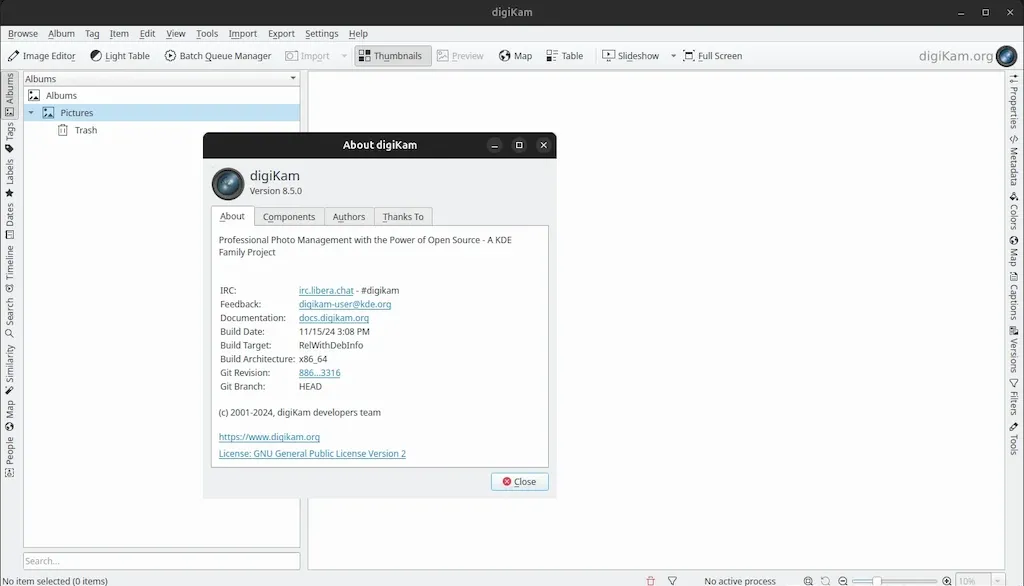Image resolution: width=1024 pixels, height=586 pixels.
Task: Open the Map right sidebar tab
Action: pyautogui.click(x=1014, y=250)
